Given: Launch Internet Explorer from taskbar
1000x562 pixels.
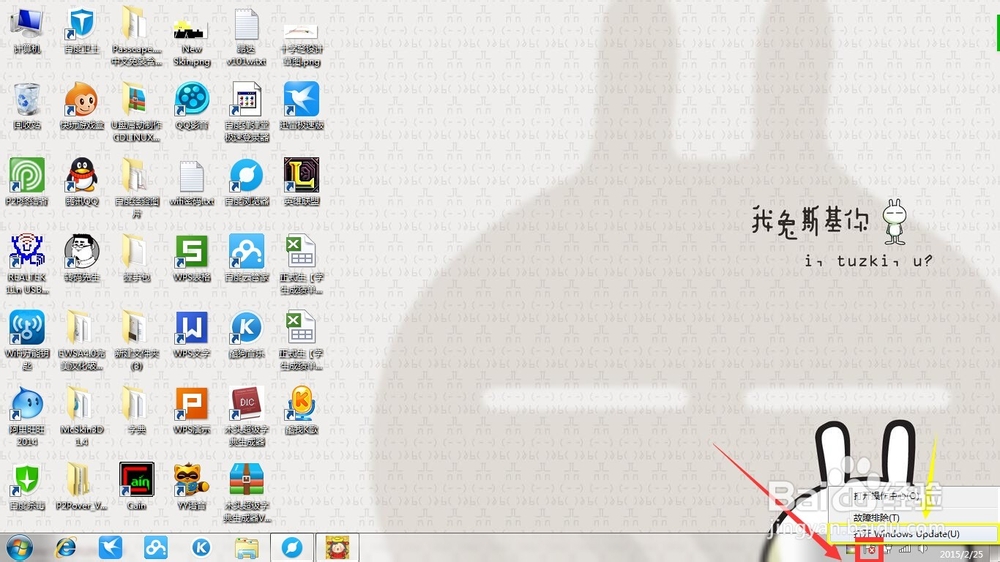Looking at the screenshot, I should [x=66, y=547].
